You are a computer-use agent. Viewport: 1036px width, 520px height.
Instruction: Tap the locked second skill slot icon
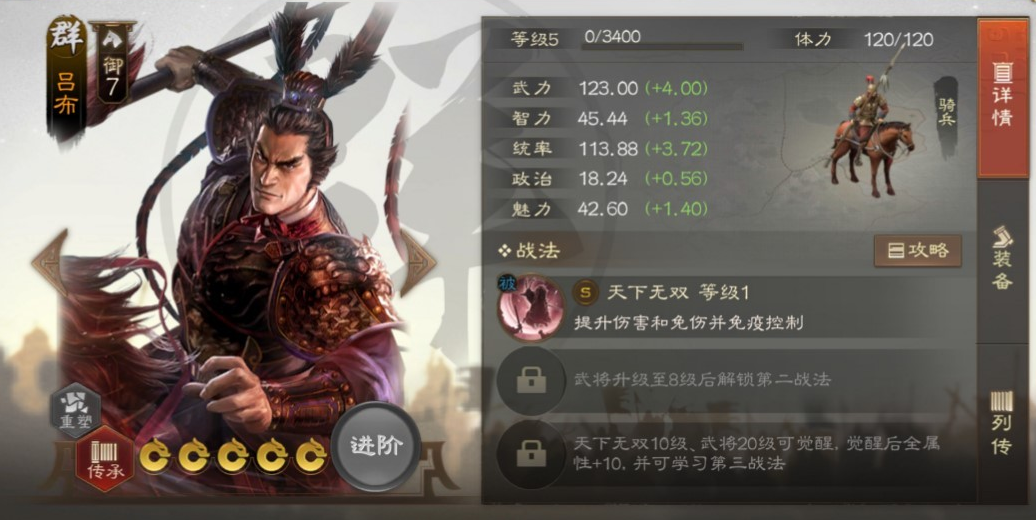click(531, 381)
